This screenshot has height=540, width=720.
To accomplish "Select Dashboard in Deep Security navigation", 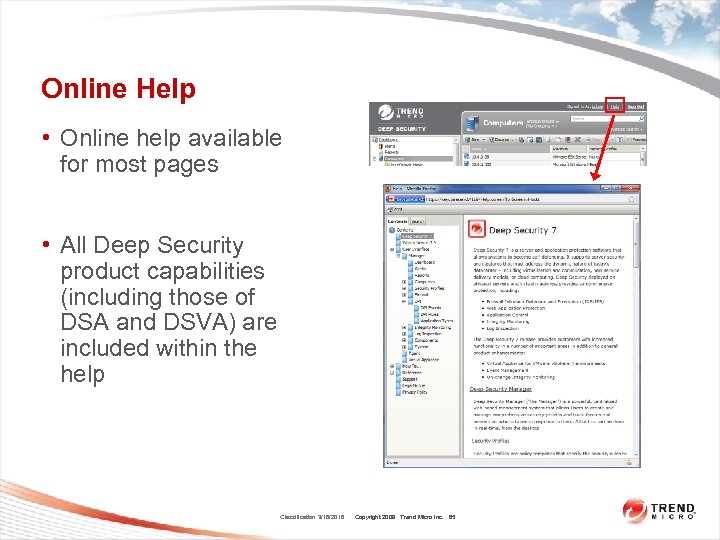I will (385, 140).
